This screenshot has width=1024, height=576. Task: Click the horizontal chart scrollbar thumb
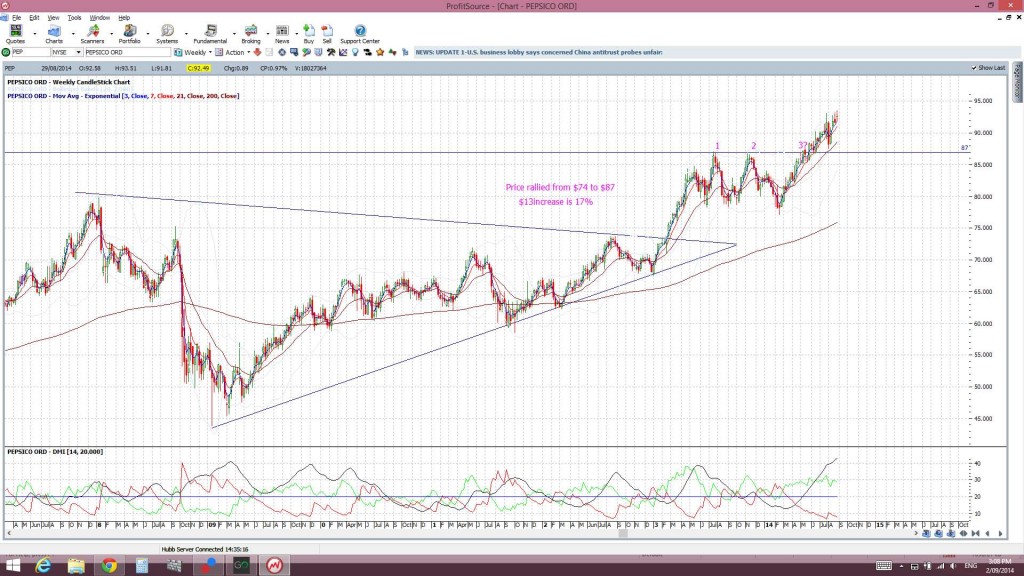(x=623, y=534)
